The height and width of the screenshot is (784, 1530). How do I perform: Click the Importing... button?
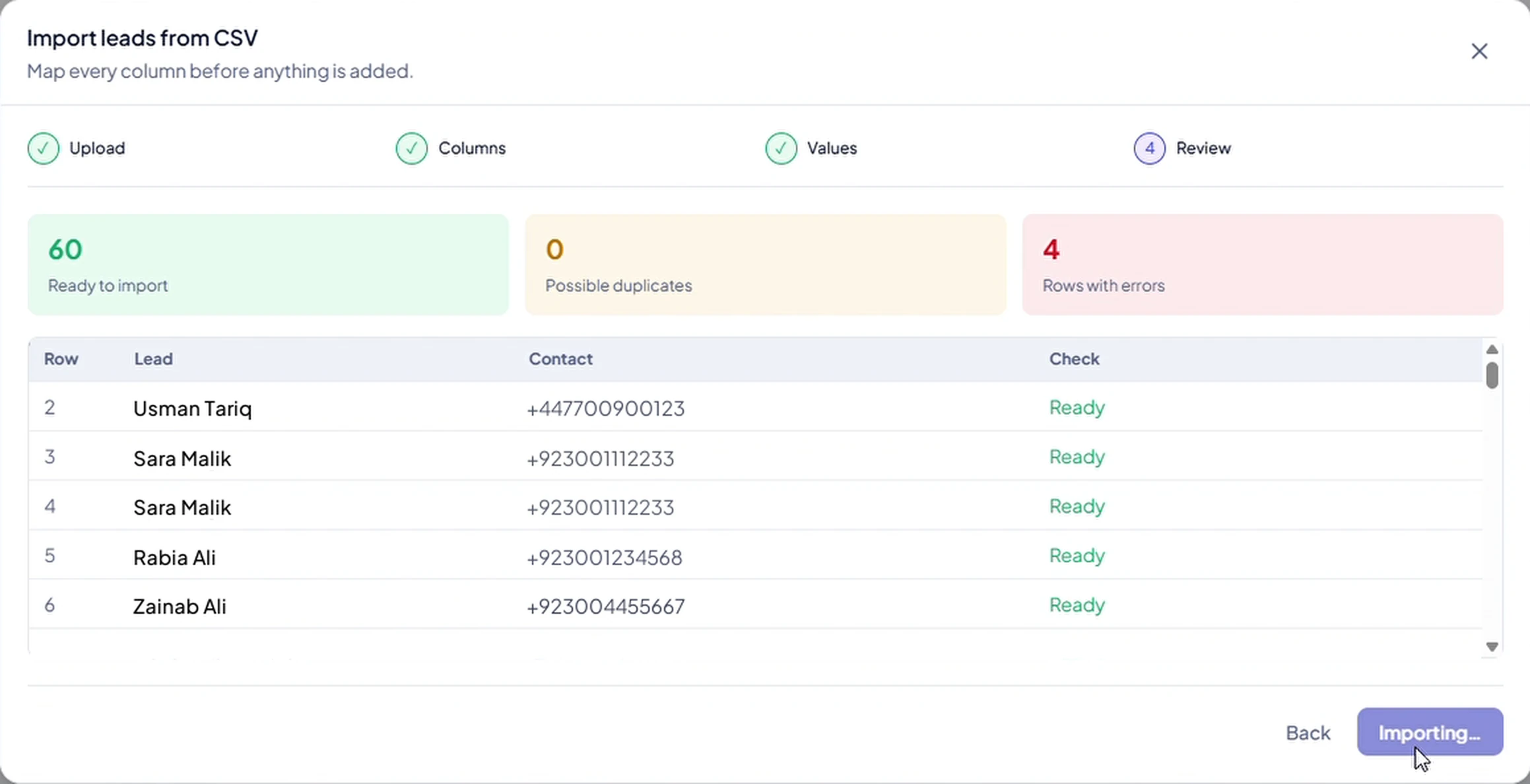point(1430,732)
